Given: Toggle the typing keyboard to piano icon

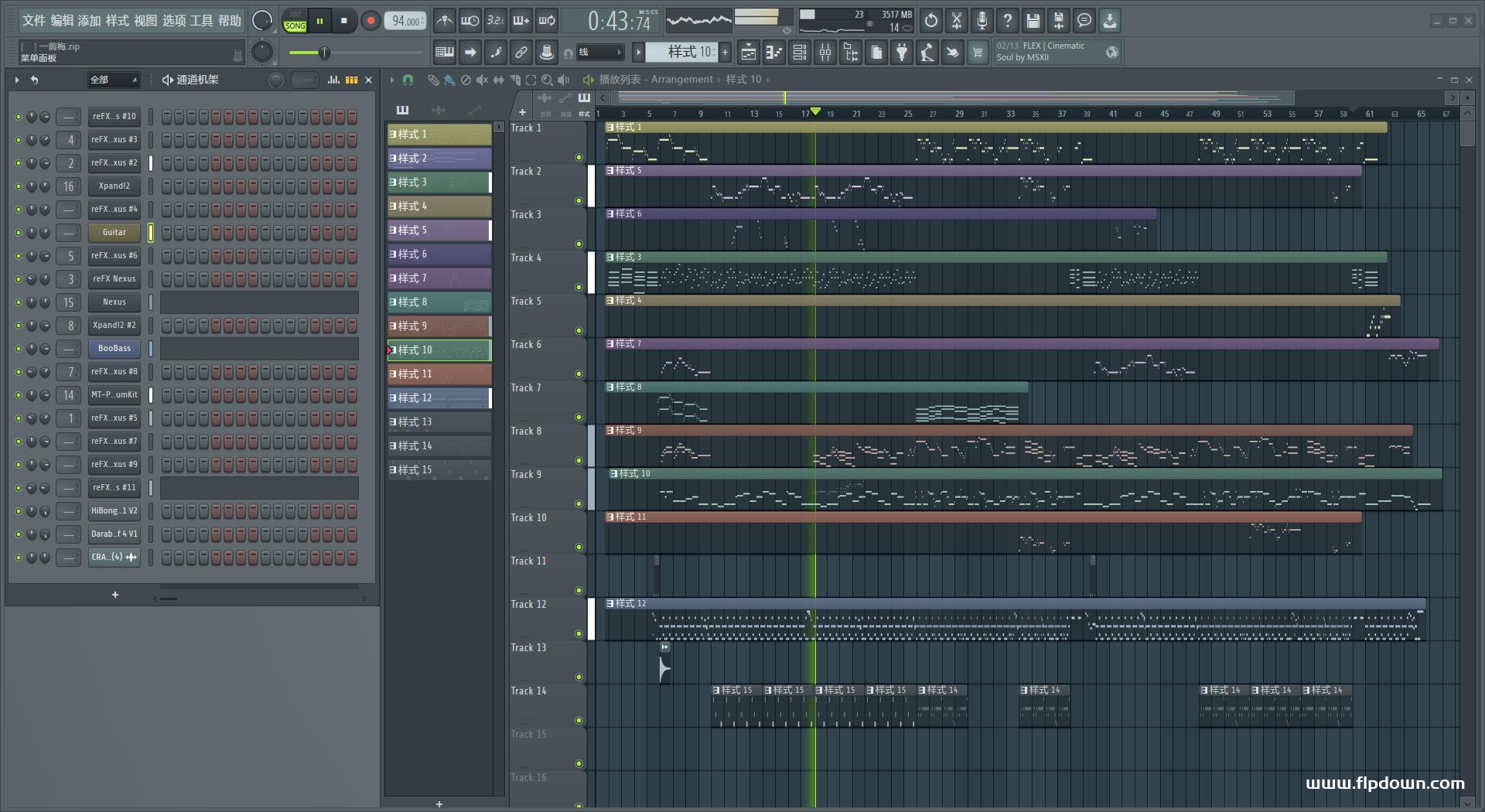Looking at the screenshot, I should [x=445, y=53].
